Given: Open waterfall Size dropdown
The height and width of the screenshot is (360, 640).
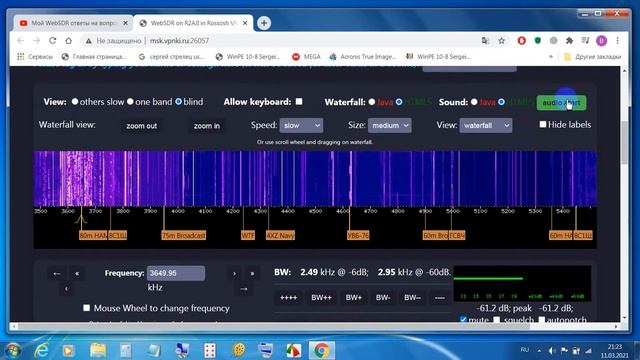Looking at the screenshot, I should point(389,125).
